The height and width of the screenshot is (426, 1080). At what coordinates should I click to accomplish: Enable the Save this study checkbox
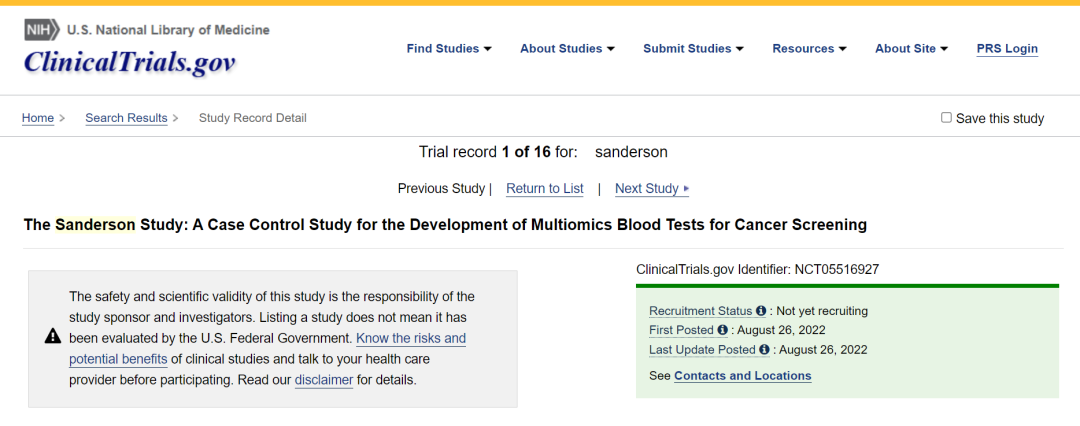tap(946, 118)
